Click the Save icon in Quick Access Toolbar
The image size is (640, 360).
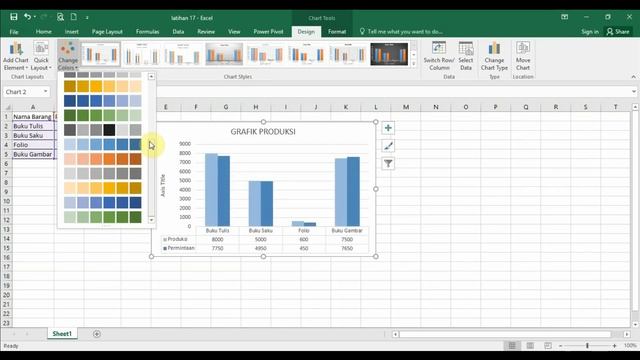click(13, 17)
